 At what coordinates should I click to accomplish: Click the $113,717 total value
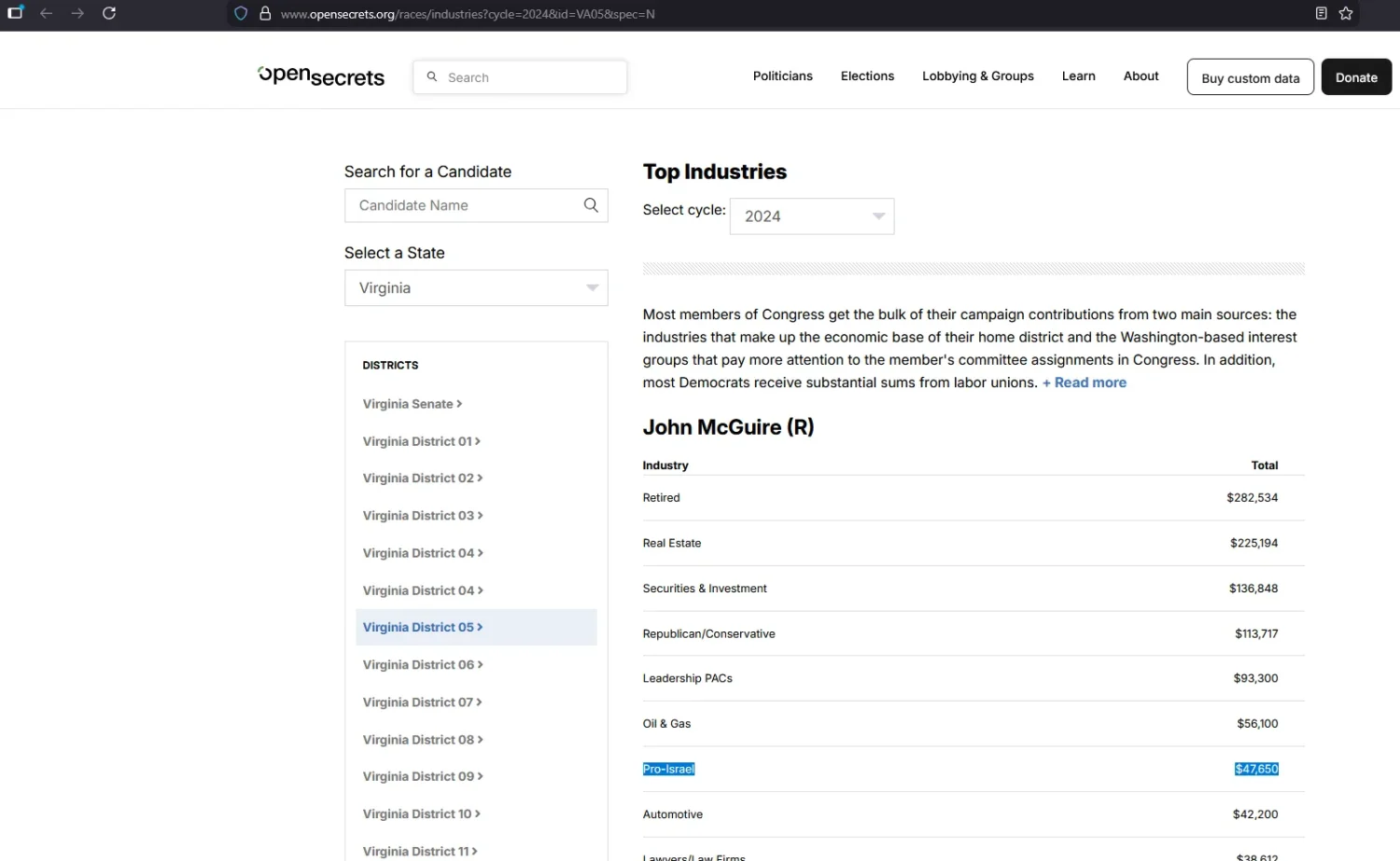coord(1256,634)
